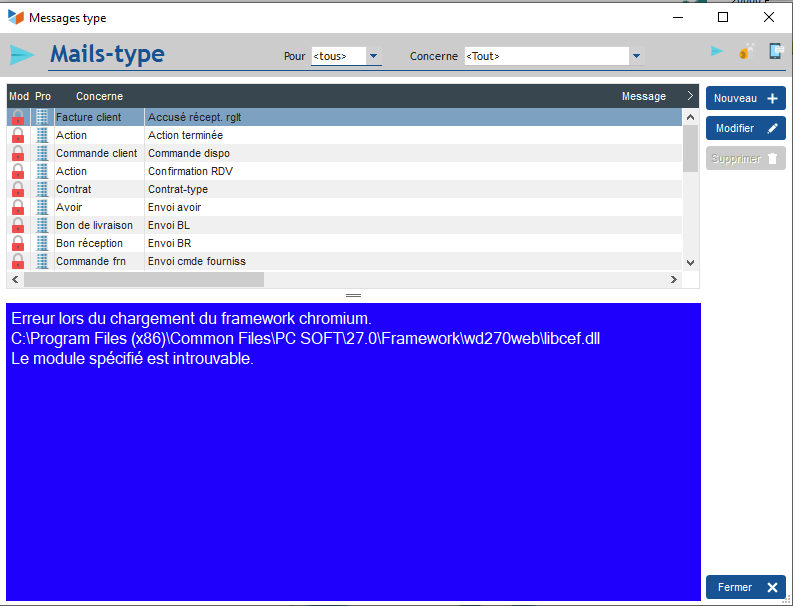The height and width of the screenshot is (606, 793).
Task: Click the horizontal splitter handle below the table
Action: point(353,296)
